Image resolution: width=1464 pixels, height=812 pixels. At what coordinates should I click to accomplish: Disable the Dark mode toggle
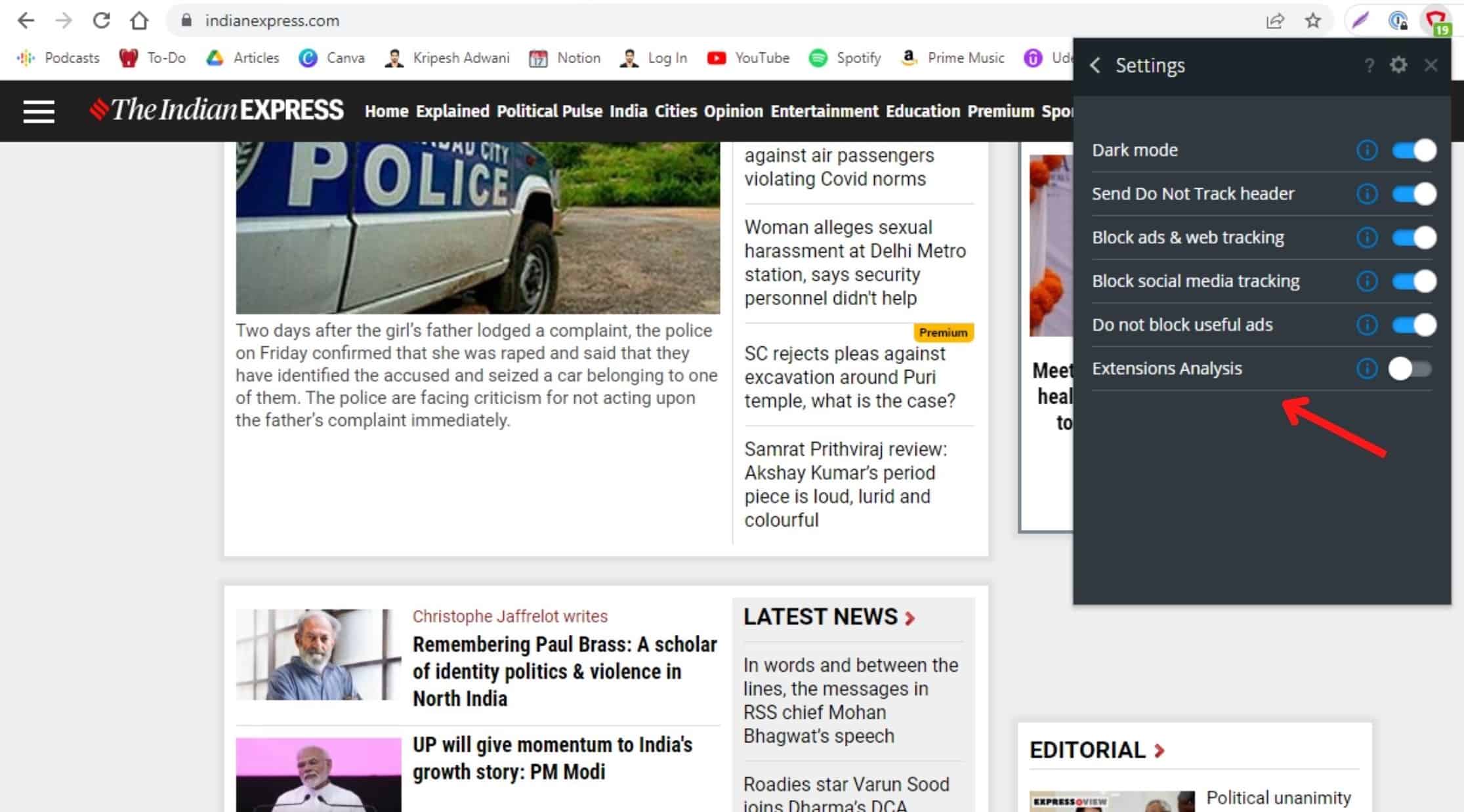point(1414,150)
